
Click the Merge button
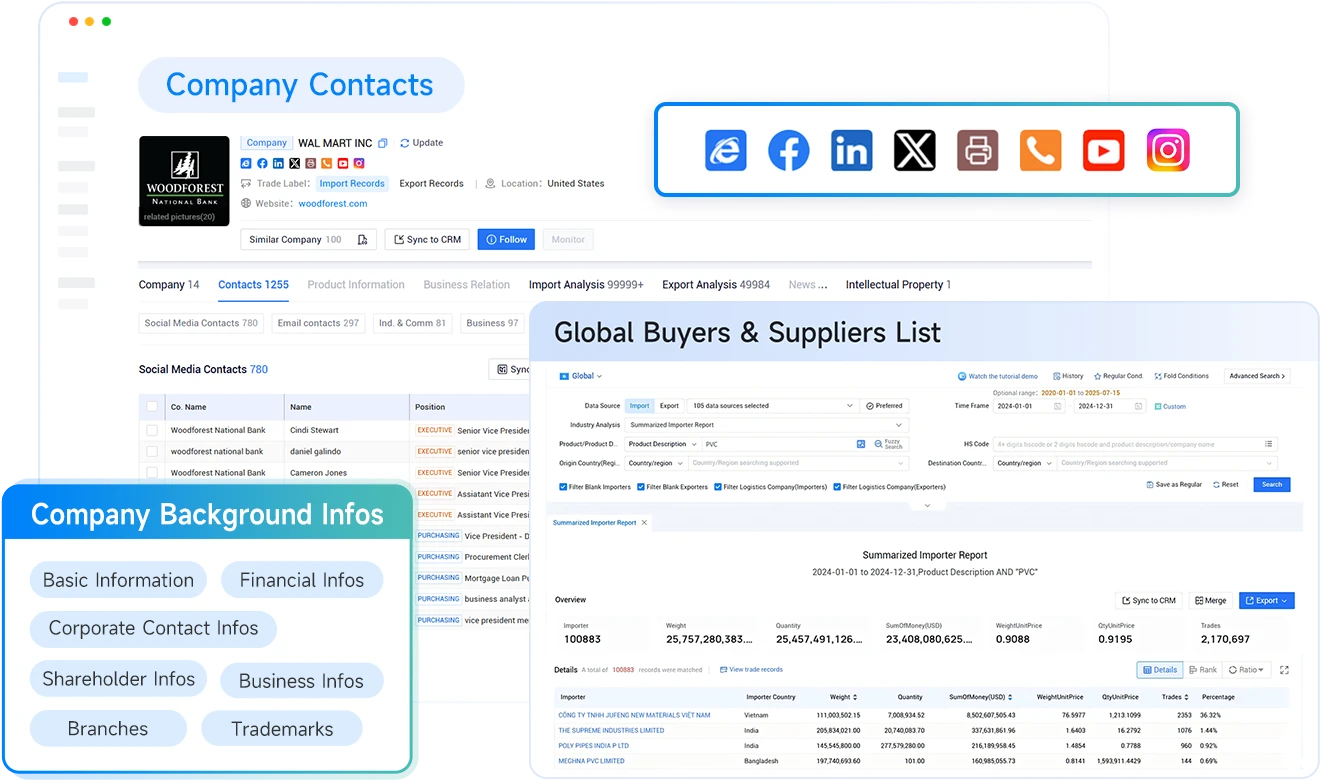(1210, 600)
